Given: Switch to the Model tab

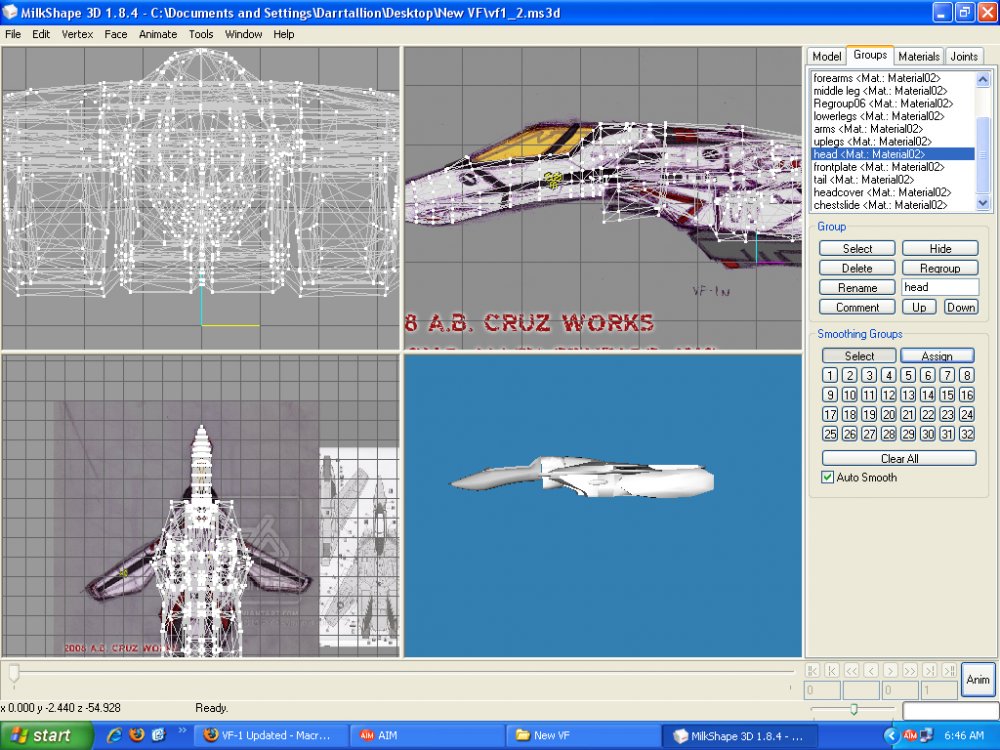Looking at the screenshot, I should click(x=827, y=56).
